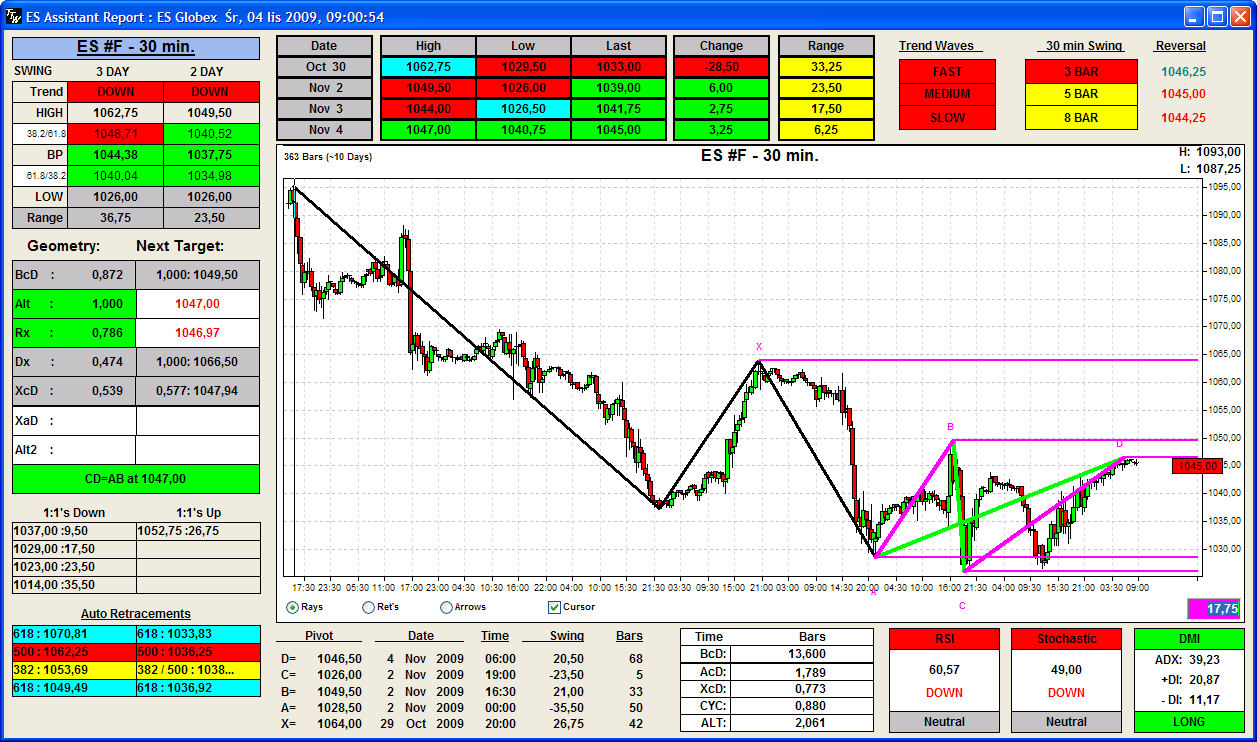Maximize the ES Assistant Report window
Viewport: 1257px width, 742px height.
[1218, 17]
